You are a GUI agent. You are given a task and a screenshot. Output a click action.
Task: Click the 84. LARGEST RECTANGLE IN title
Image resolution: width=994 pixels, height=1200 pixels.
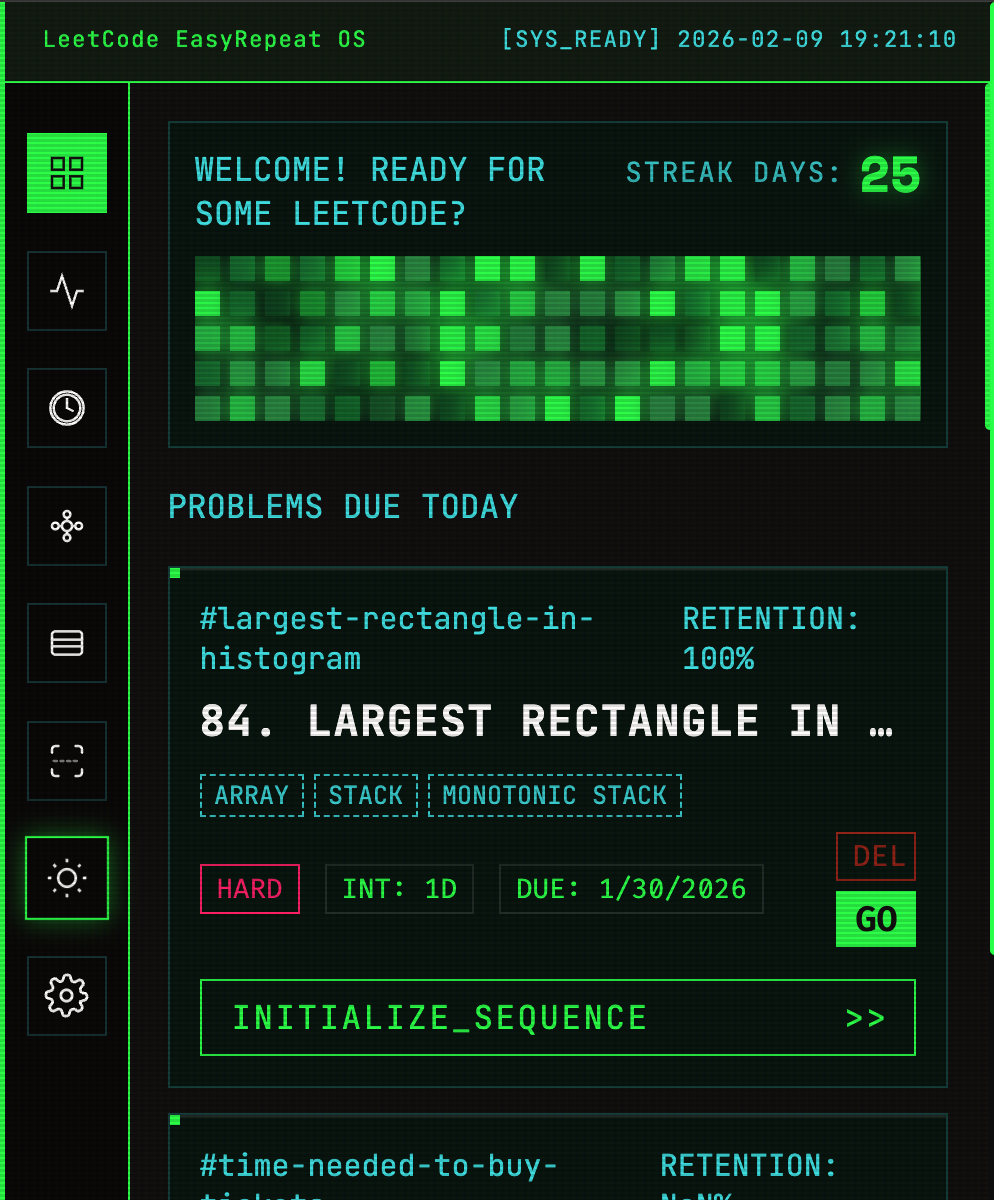[547, 721]
